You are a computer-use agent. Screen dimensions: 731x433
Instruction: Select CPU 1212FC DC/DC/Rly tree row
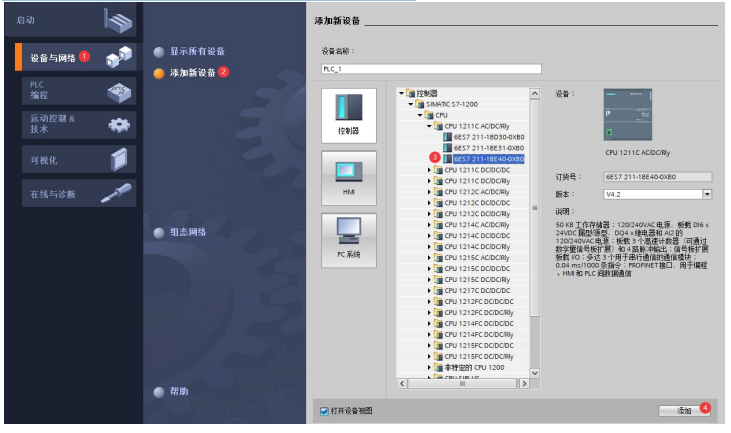[x=479, y=312]
